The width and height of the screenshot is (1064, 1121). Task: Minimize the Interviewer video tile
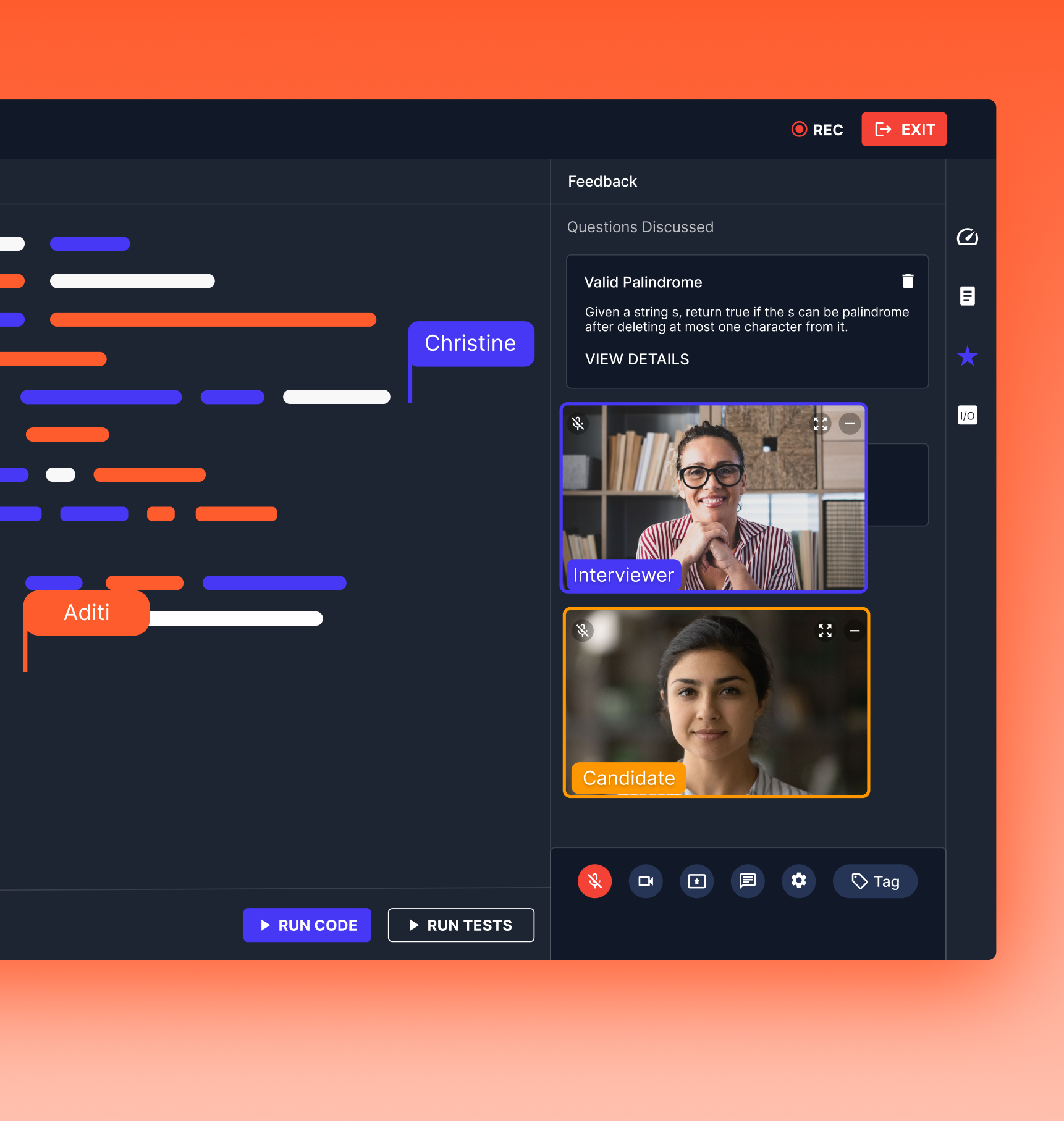point(850,424)
